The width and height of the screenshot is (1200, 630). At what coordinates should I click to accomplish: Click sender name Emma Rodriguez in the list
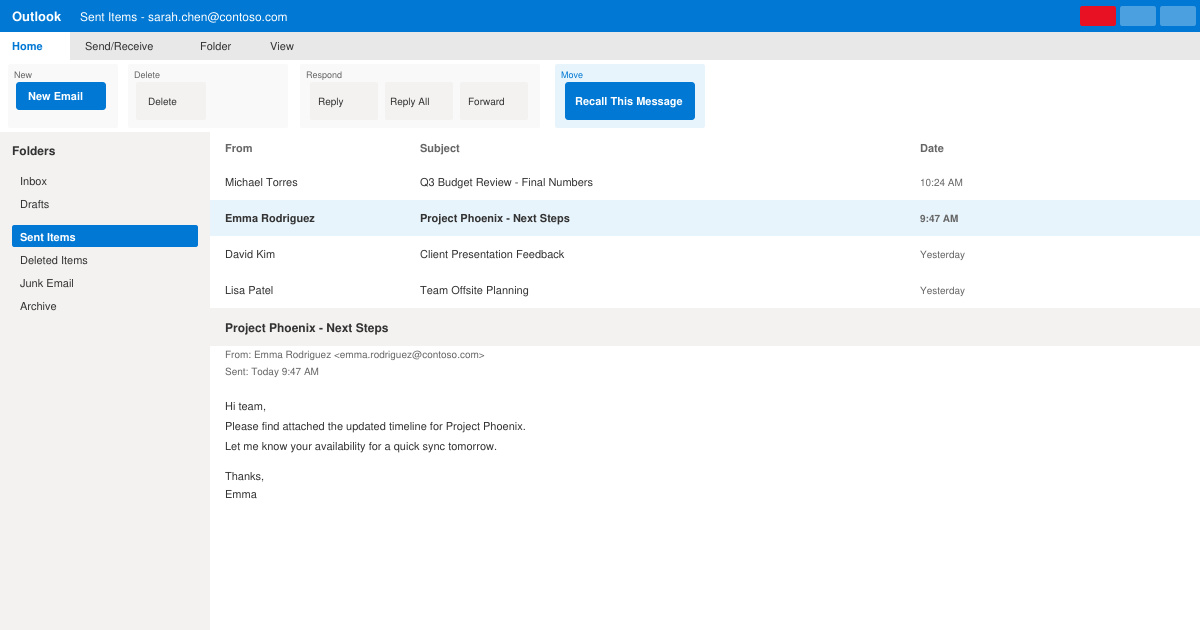[x=270, y=218]
